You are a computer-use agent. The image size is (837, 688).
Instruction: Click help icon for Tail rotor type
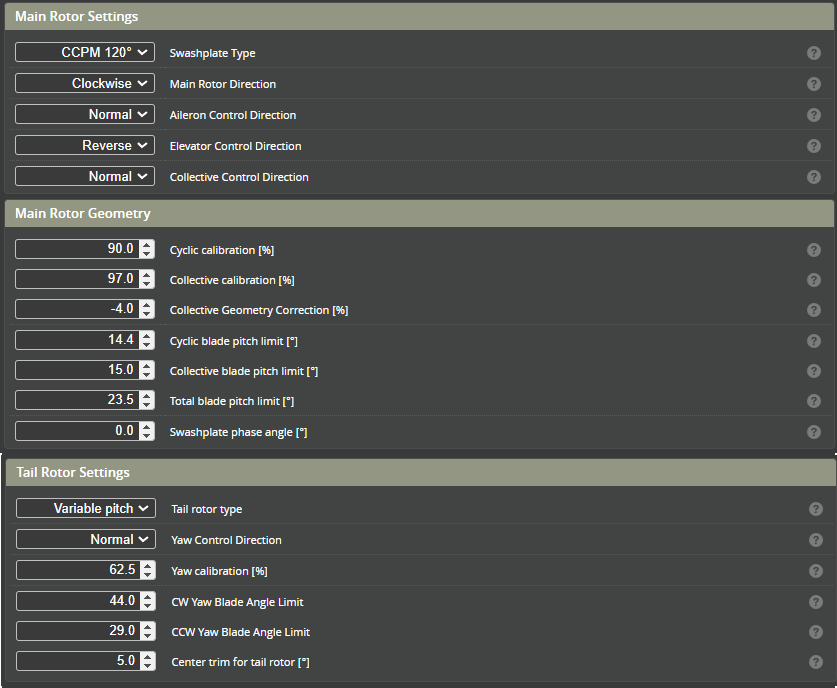tap(815, 509)
